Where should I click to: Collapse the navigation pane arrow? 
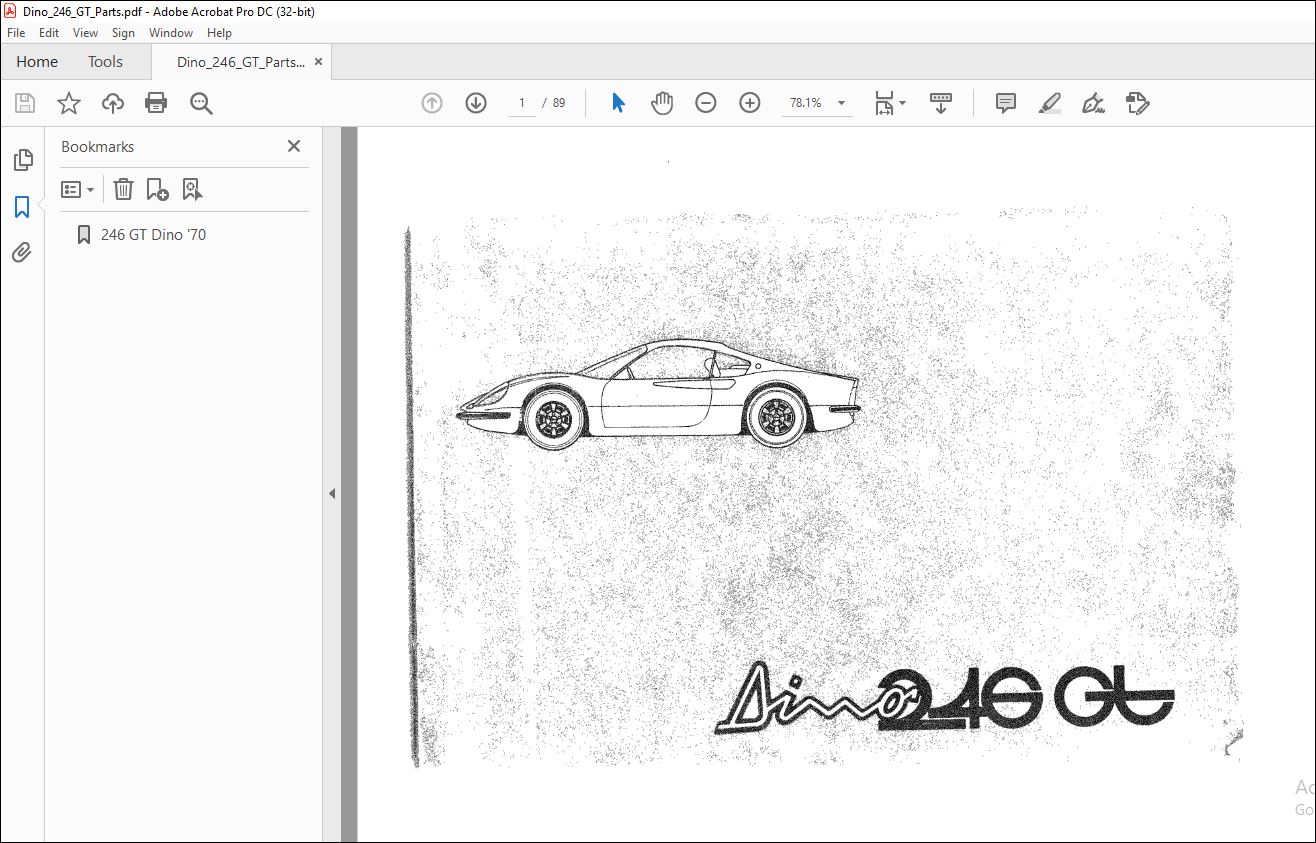[332, 493]
